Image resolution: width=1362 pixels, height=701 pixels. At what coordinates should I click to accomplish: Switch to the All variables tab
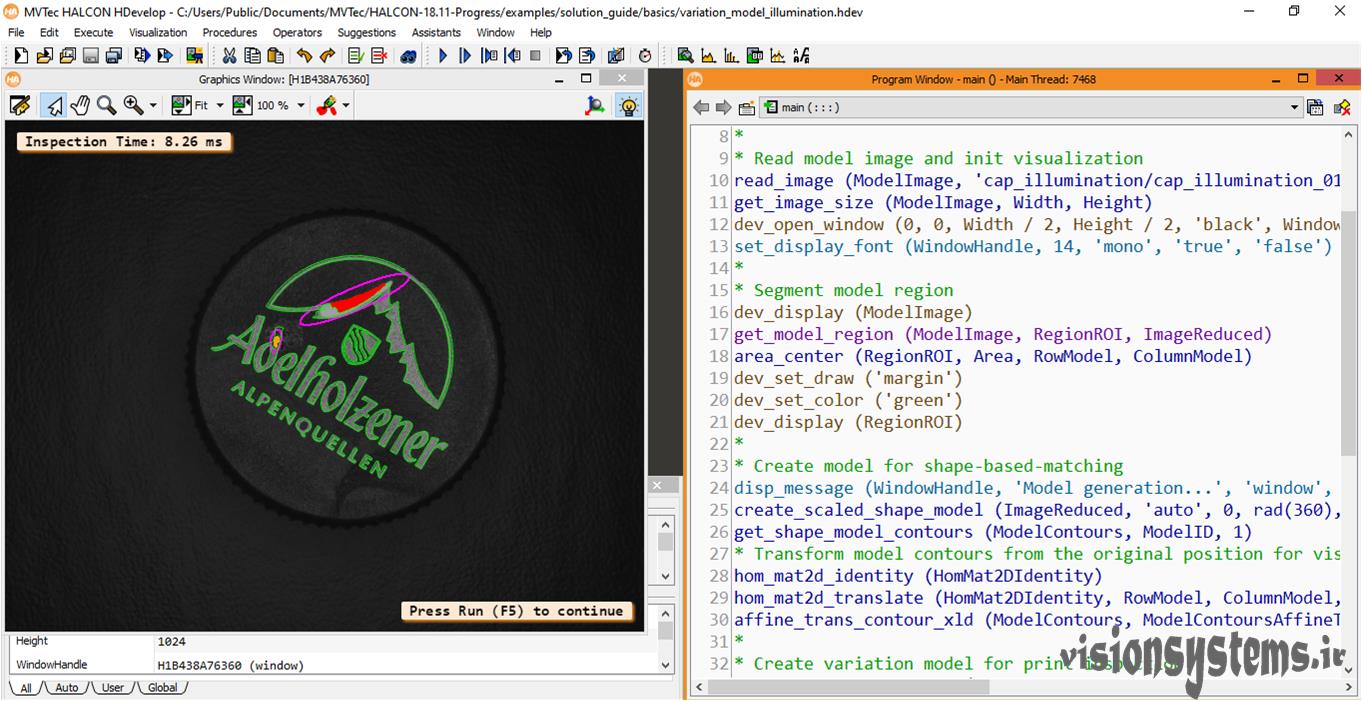(25, 687)
